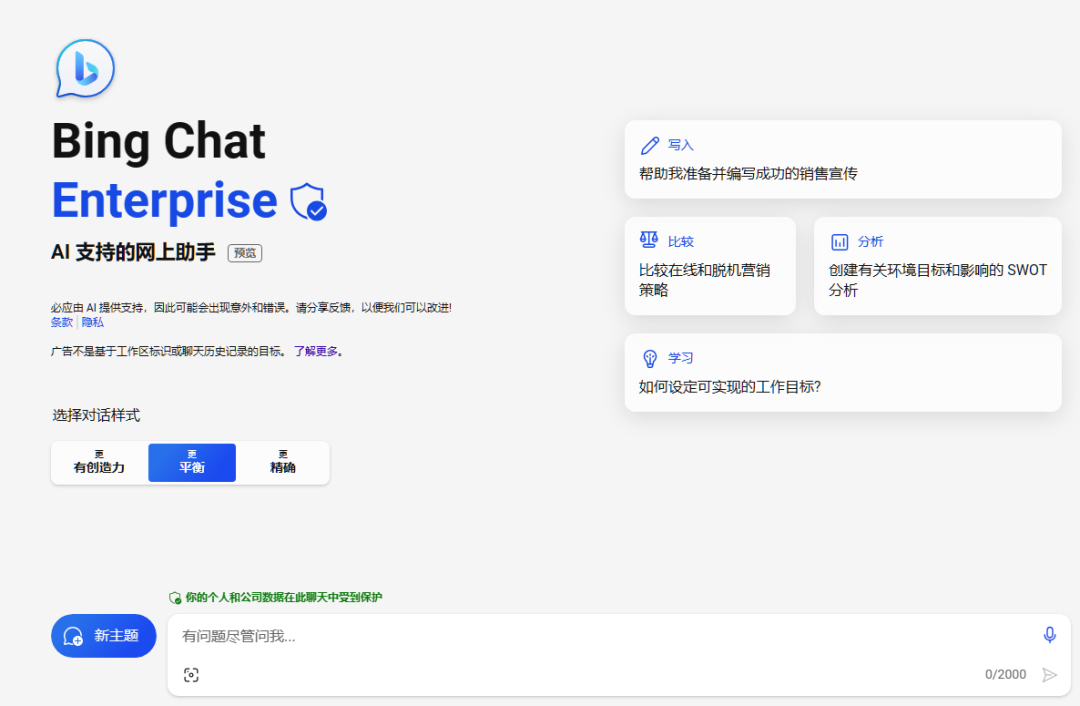Open the SWOT analysis prompt card

(x=937, y=266)
